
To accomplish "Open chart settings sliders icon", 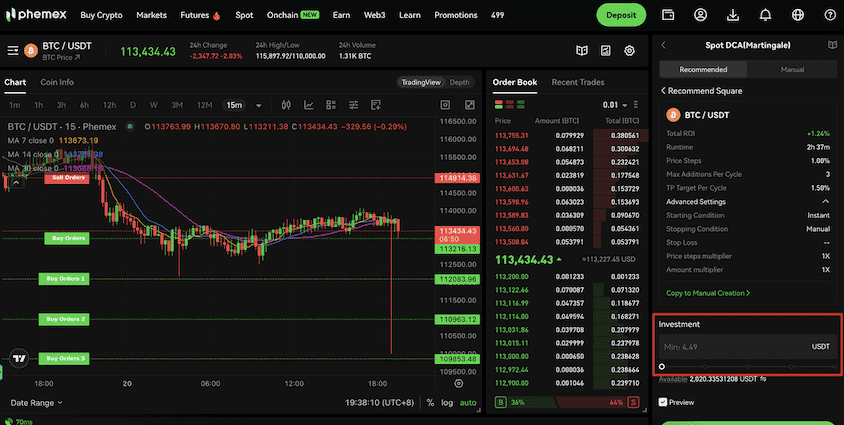I will [353, 105].
